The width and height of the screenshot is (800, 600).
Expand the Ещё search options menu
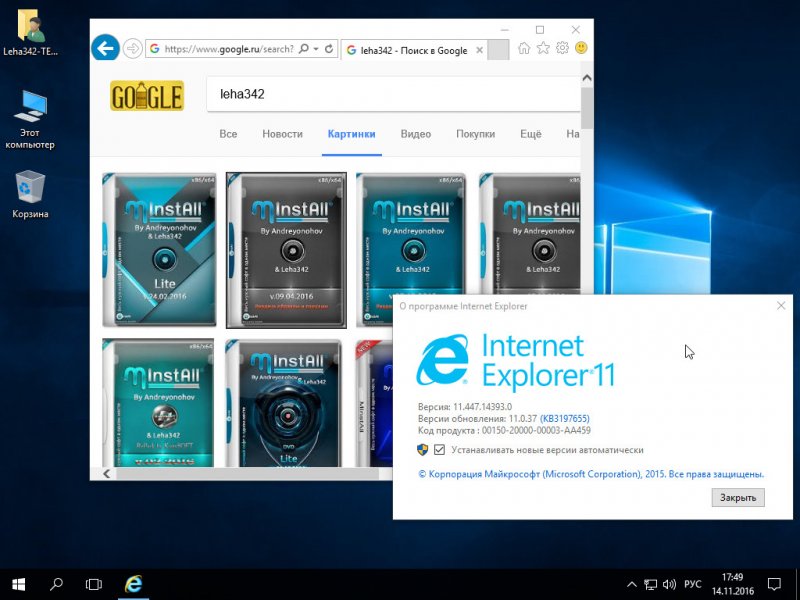[x=531, y=134]
